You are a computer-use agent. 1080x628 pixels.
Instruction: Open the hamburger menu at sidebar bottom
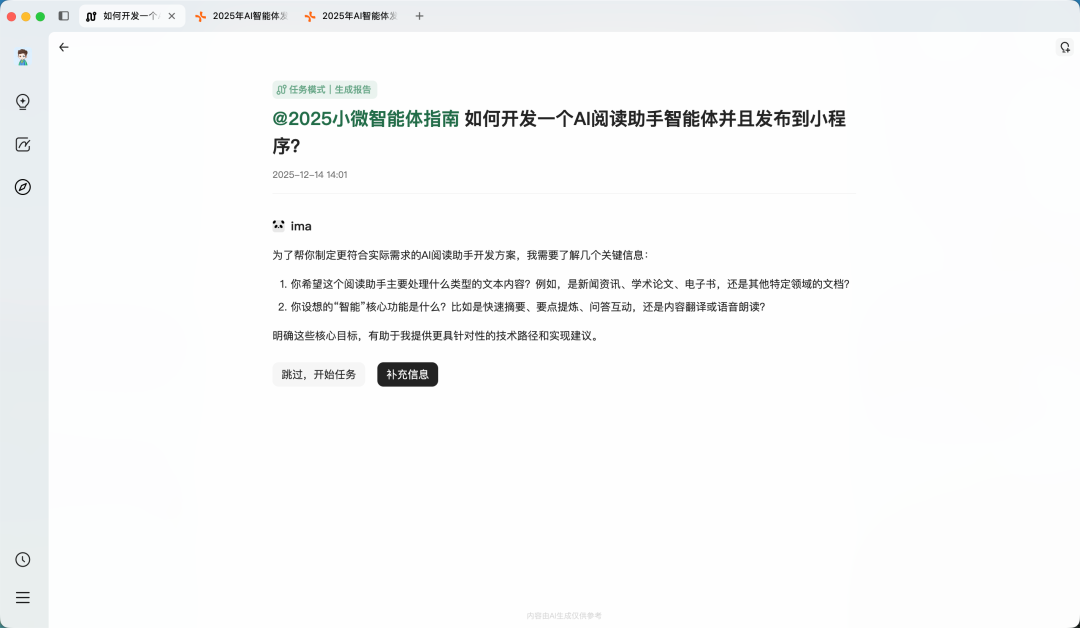pos(22,597)
